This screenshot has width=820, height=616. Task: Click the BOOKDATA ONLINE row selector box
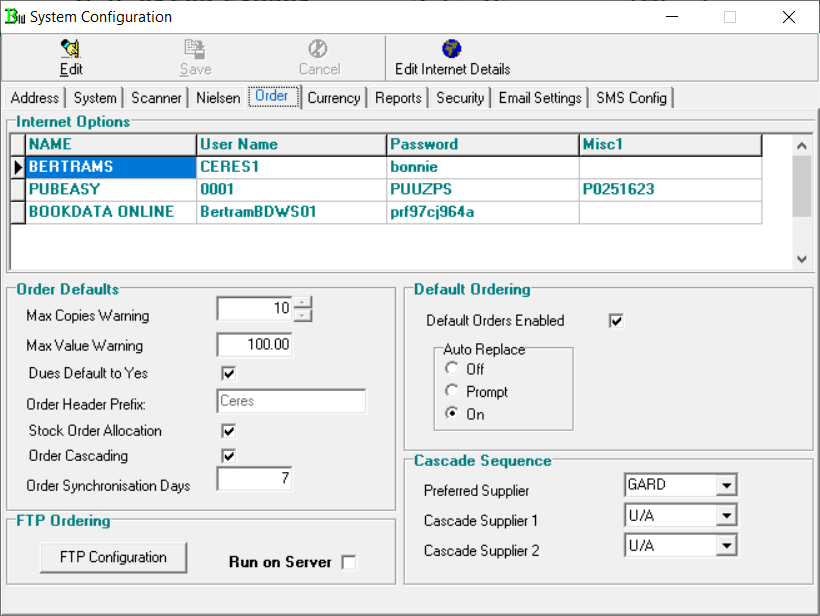point(18,212)
